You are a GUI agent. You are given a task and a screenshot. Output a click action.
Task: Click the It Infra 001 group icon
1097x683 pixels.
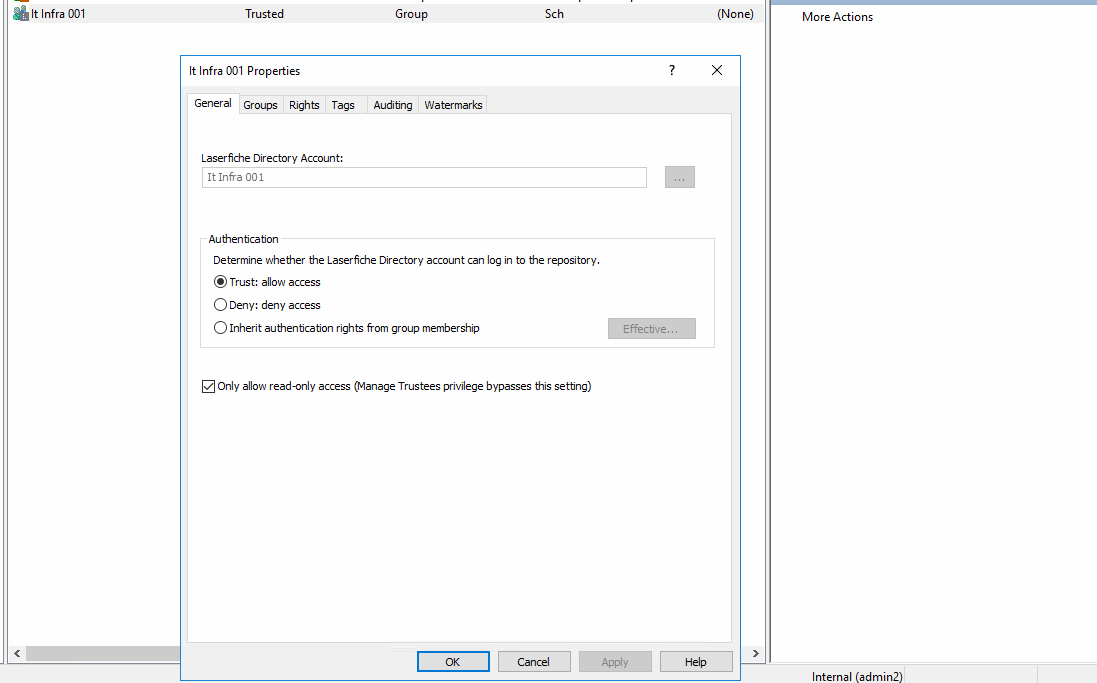[20, 14]
